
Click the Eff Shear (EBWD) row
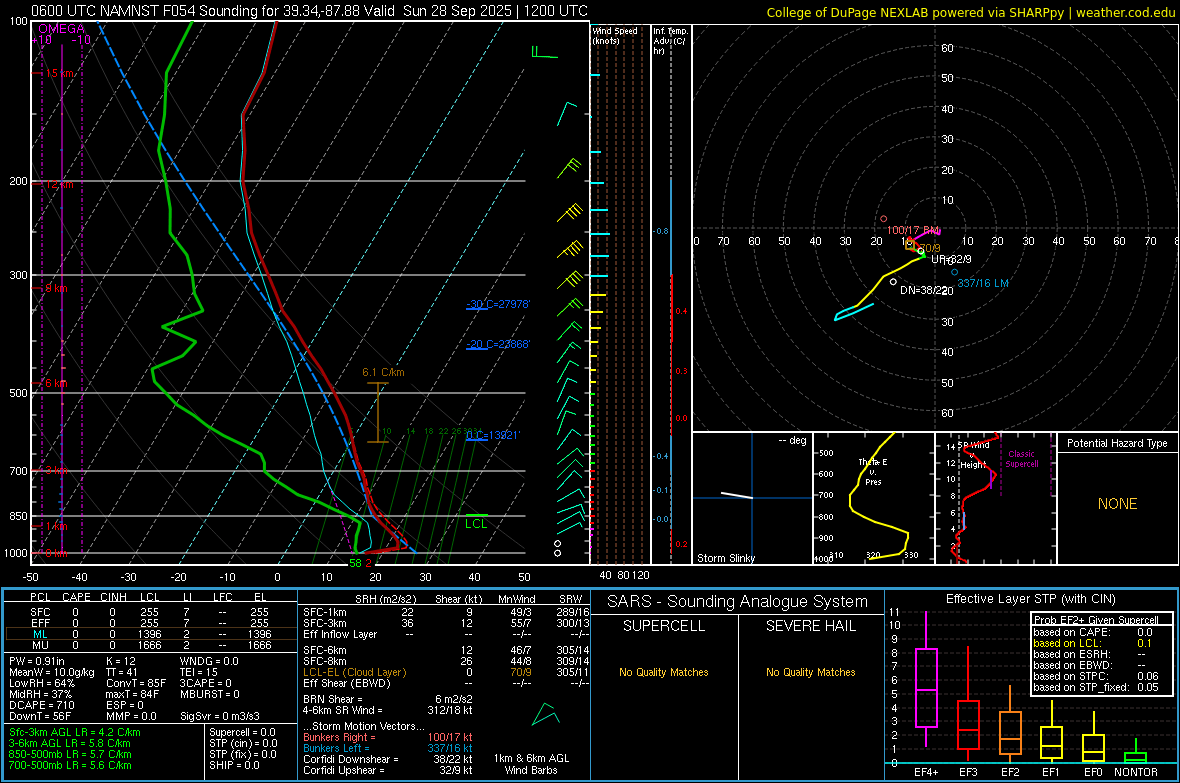[x=446, y=683]
